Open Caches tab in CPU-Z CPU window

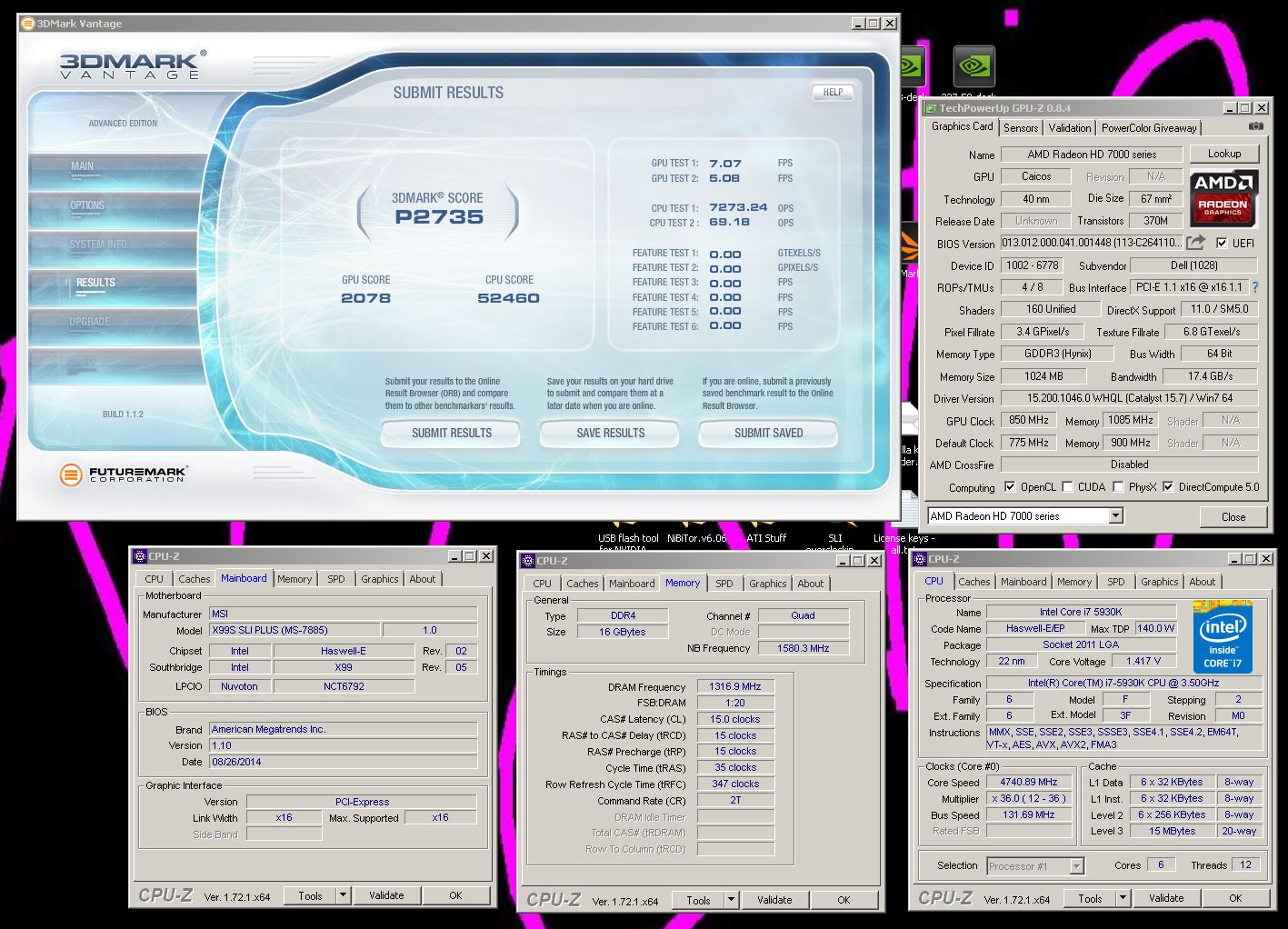coord(973,582)
